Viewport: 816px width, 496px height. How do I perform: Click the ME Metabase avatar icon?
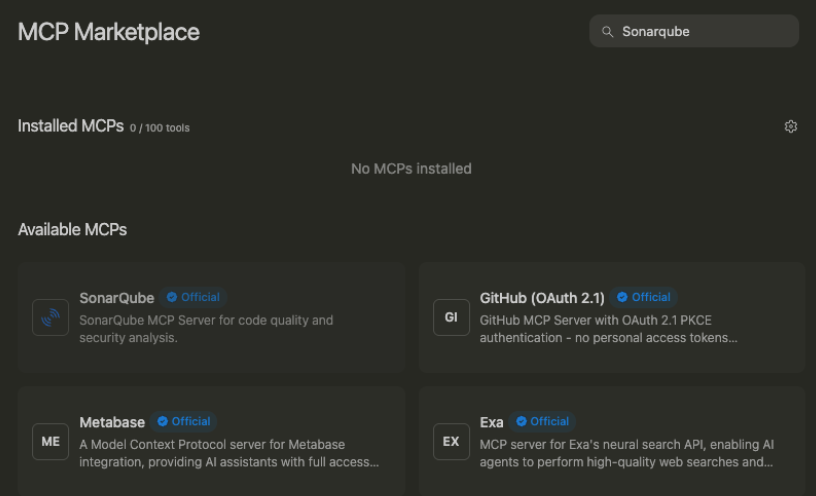tap(50, 441)
